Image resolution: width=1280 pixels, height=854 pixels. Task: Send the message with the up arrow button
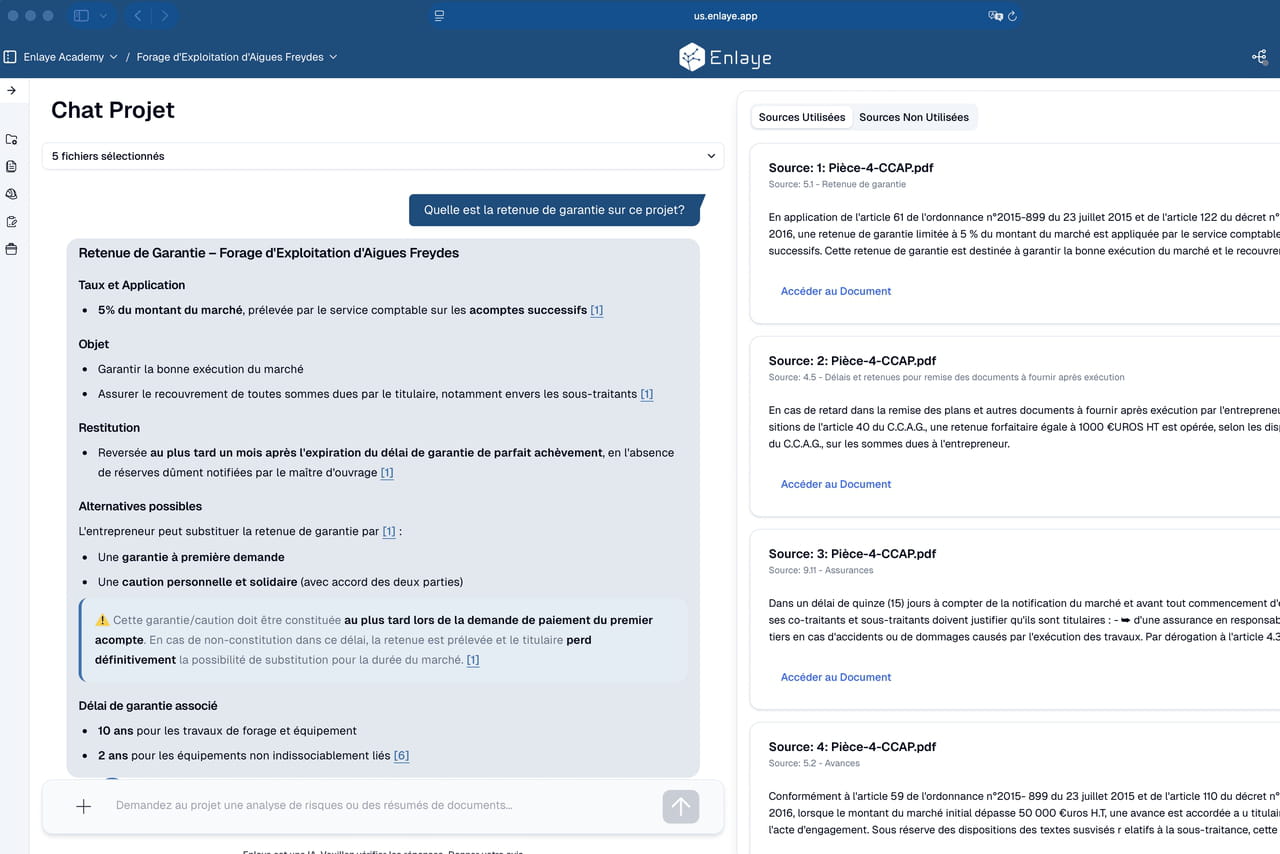(681, 806)
